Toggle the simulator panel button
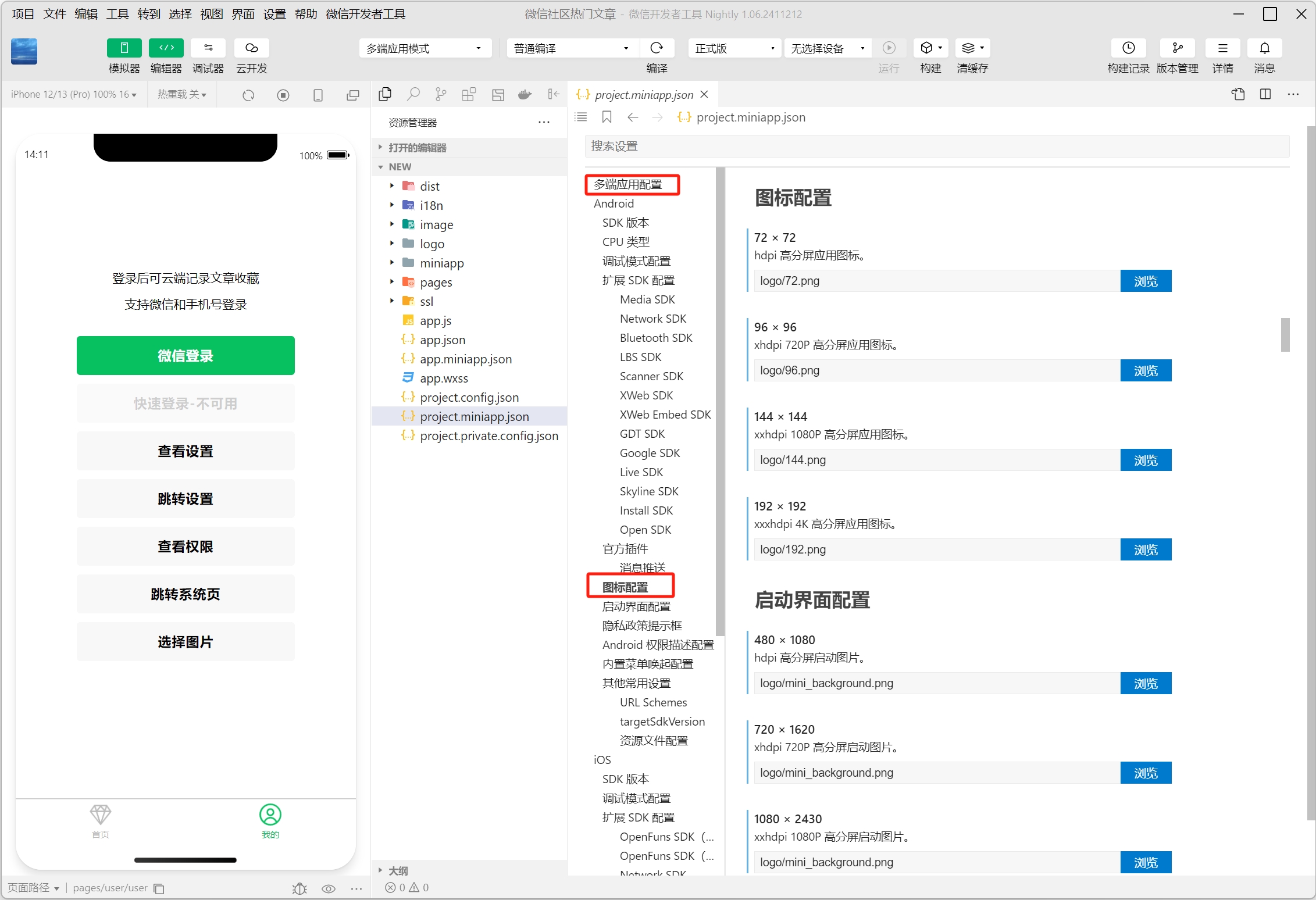The height and width of the screenshot is (900, 1316). 124,48
